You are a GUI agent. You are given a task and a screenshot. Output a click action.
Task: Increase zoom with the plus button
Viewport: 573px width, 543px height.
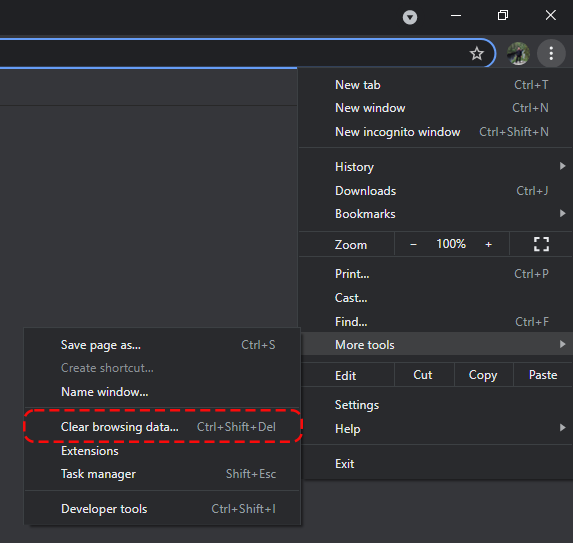[488, 244]
